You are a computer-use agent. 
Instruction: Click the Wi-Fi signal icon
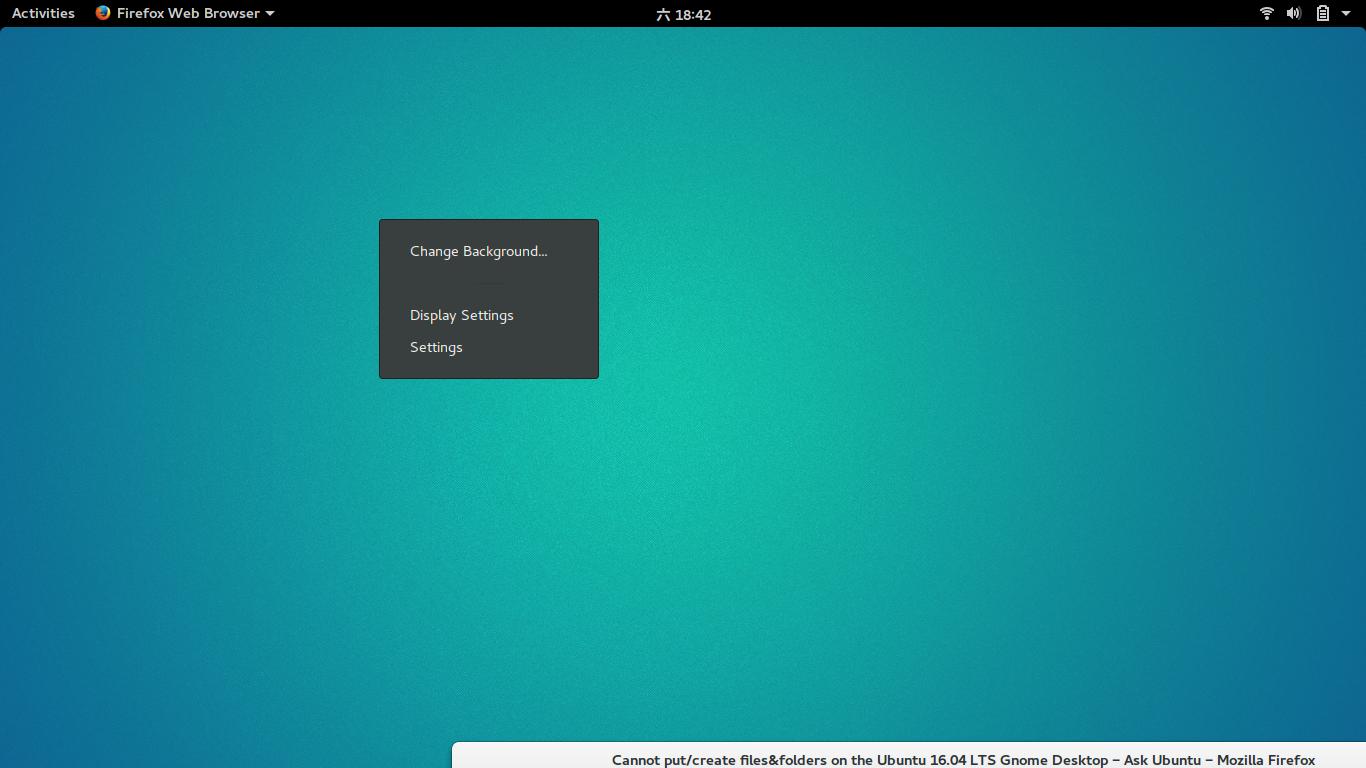(x=1266, y=13)
